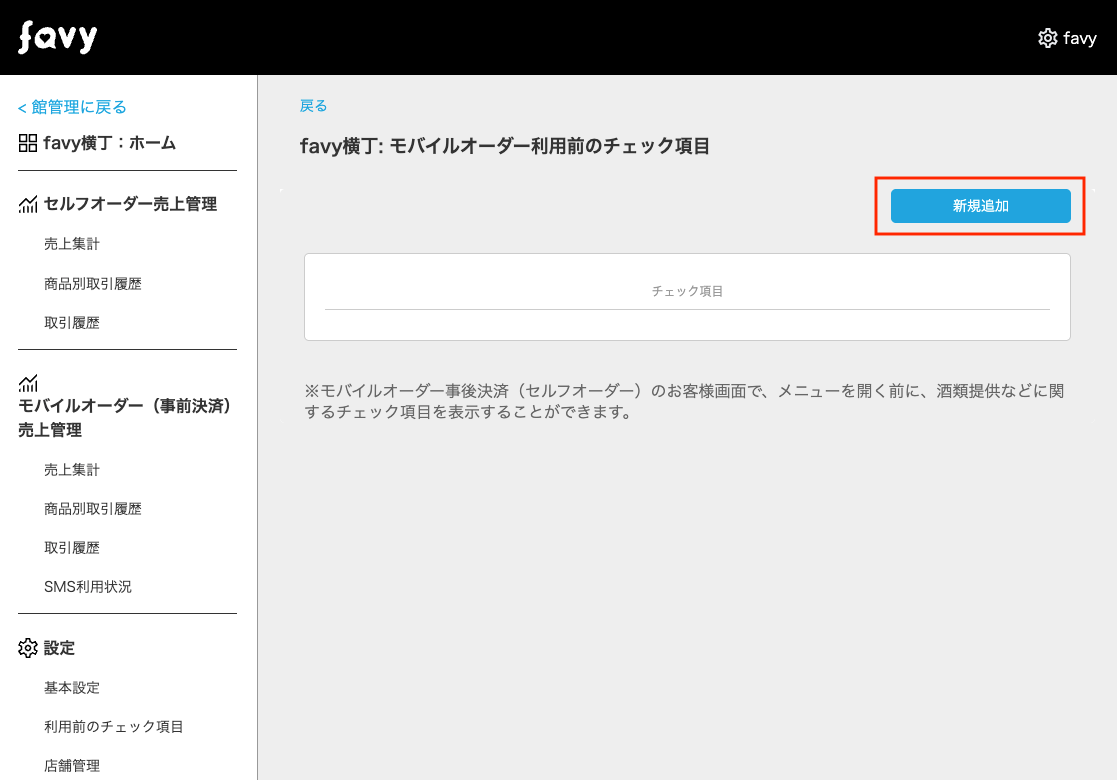Select 設定 section heading

click(59, 648)
